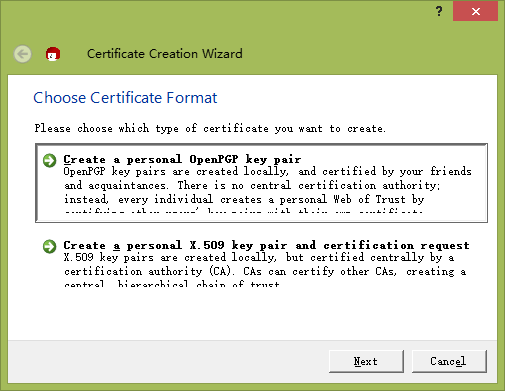Close the Certificate Creation Wizard window
The width and height of the screenshot is (505, 391).
click(475, 11)
